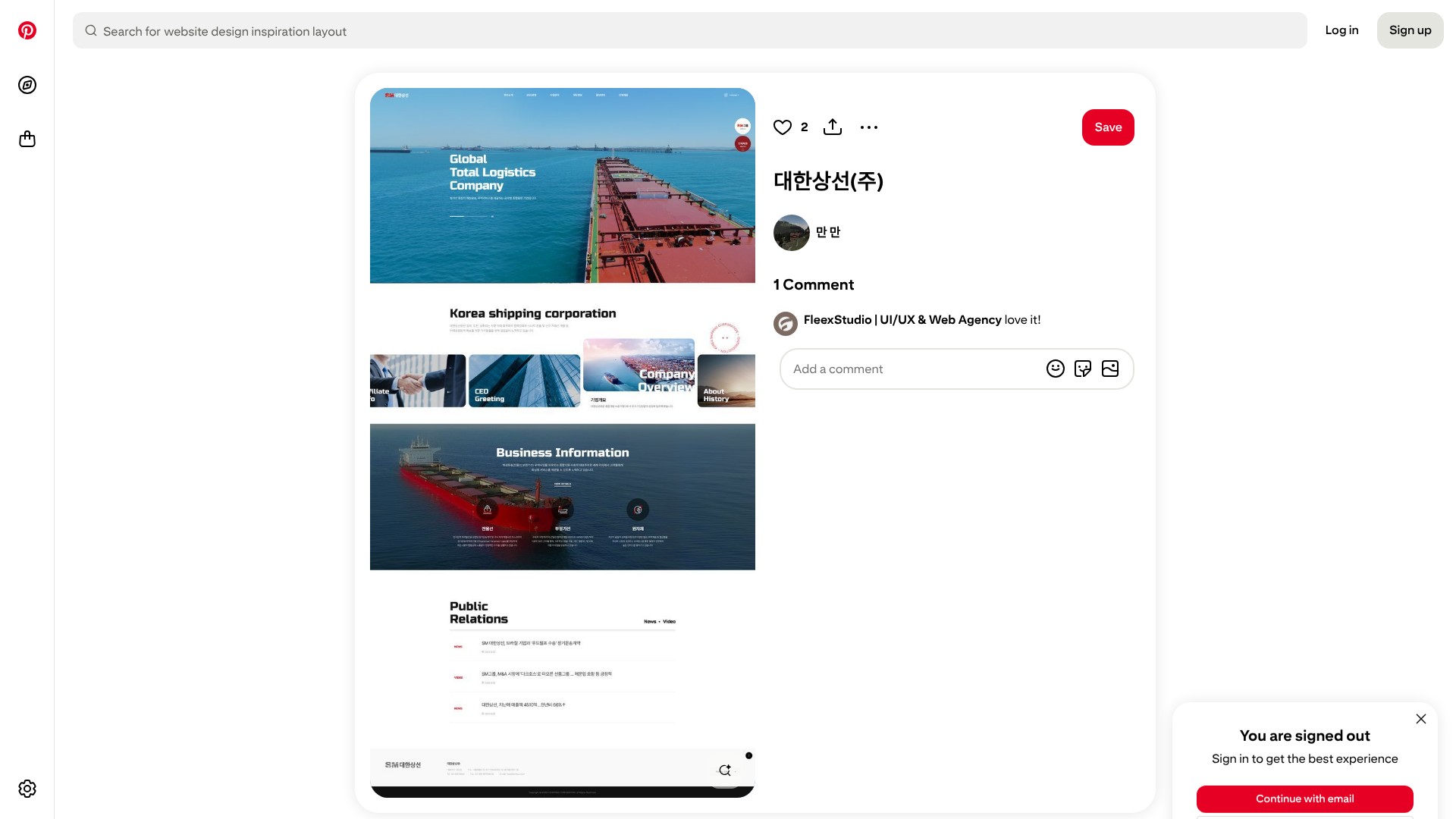
Task: Open the sticker picker icon
Action: [1083, 369]
